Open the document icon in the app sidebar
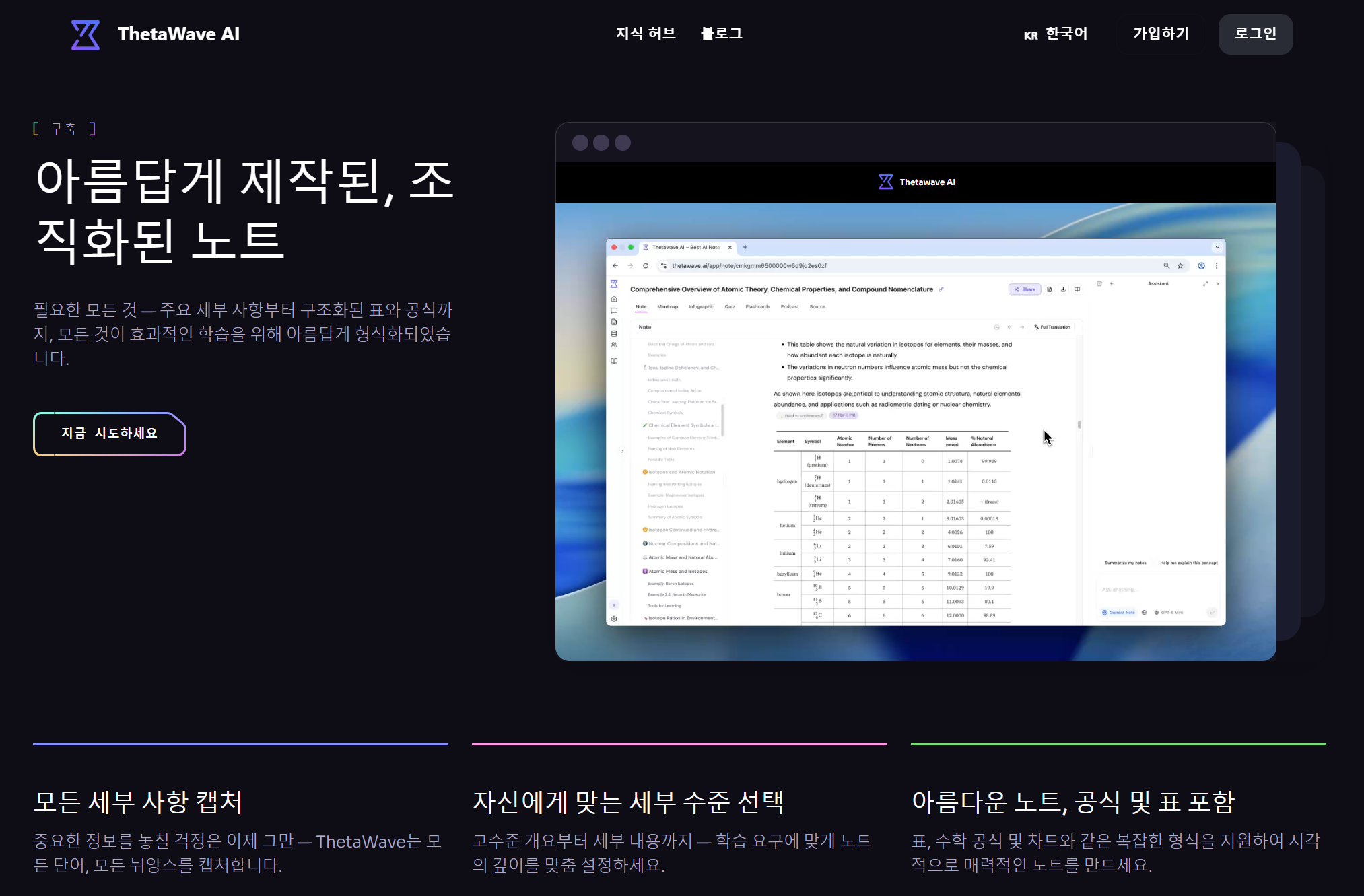The height and width of the screenshot is (896, 1364). [614, 322]
